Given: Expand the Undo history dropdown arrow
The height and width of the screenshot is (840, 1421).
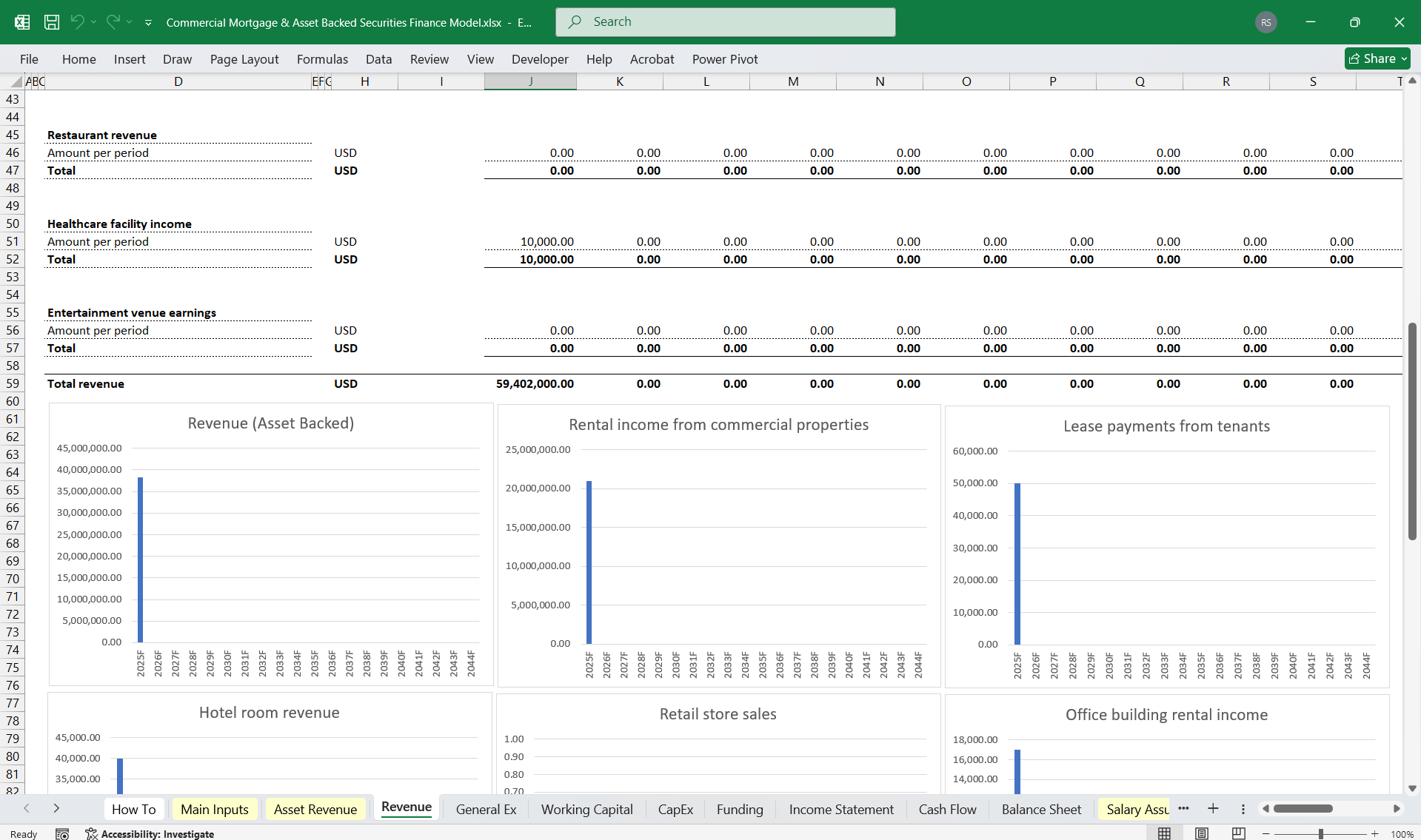Looking at the screenshot, I should coord(93,22).
